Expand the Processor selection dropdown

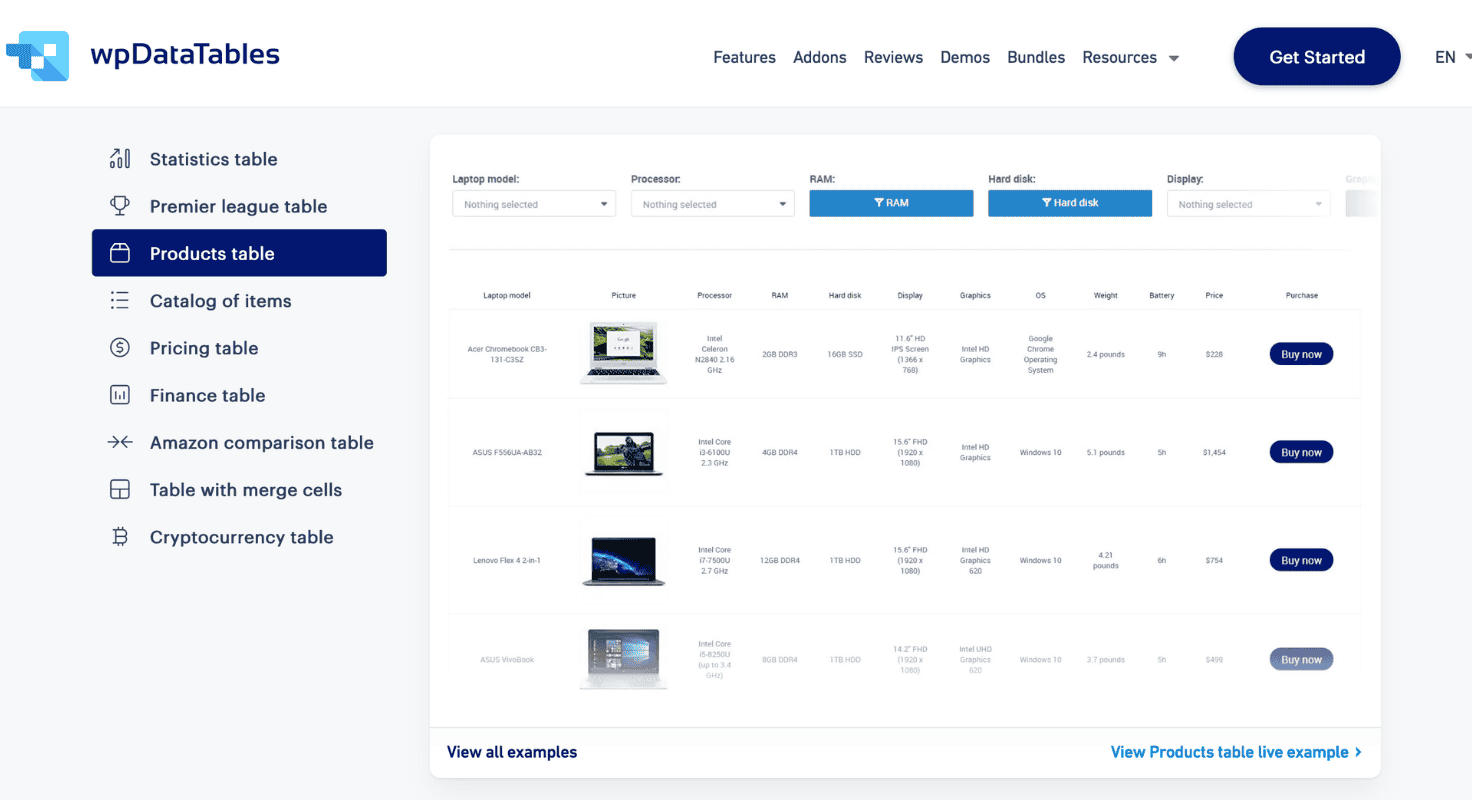tap(712, 203)
